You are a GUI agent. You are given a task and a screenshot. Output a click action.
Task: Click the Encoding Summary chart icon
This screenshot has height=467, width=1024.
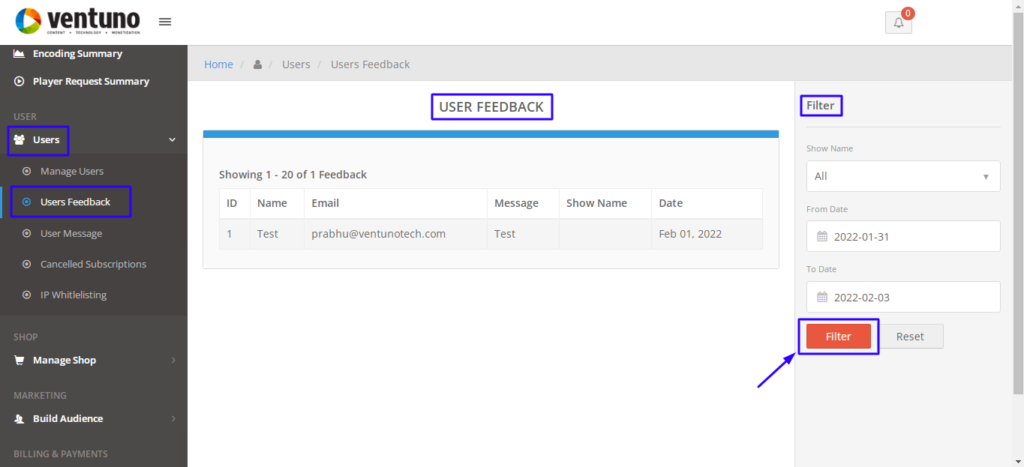[19, 54]
